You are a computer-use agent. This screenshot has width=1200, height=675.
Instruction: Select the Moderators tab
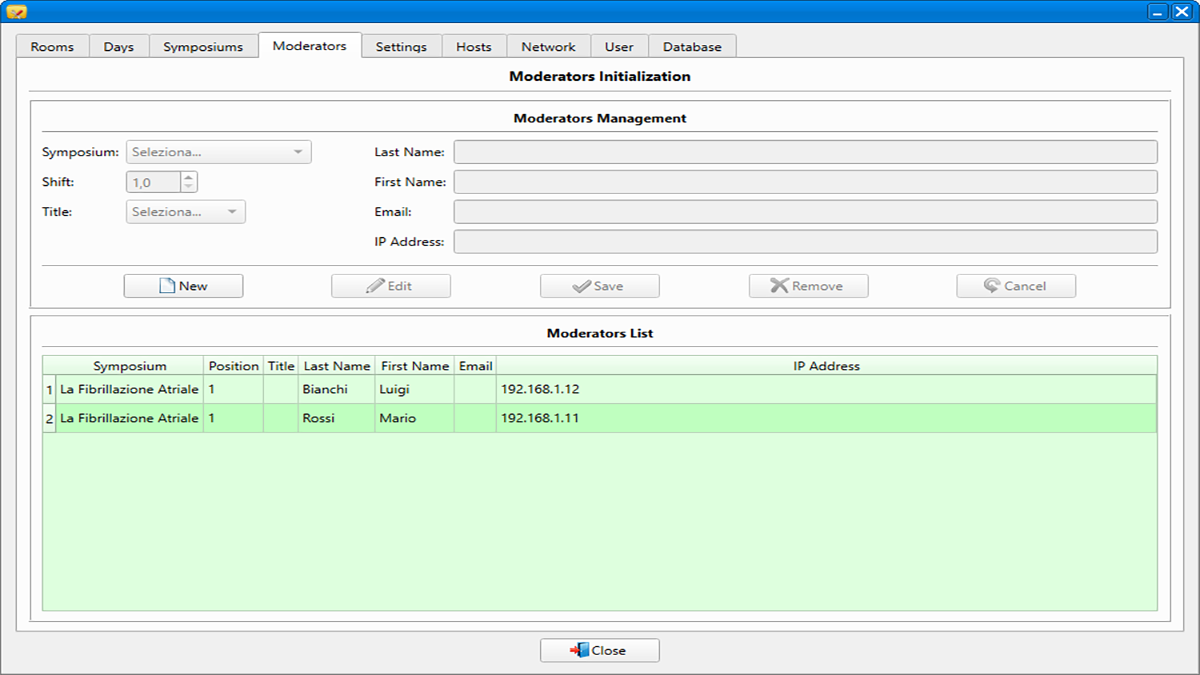(309, 45)
